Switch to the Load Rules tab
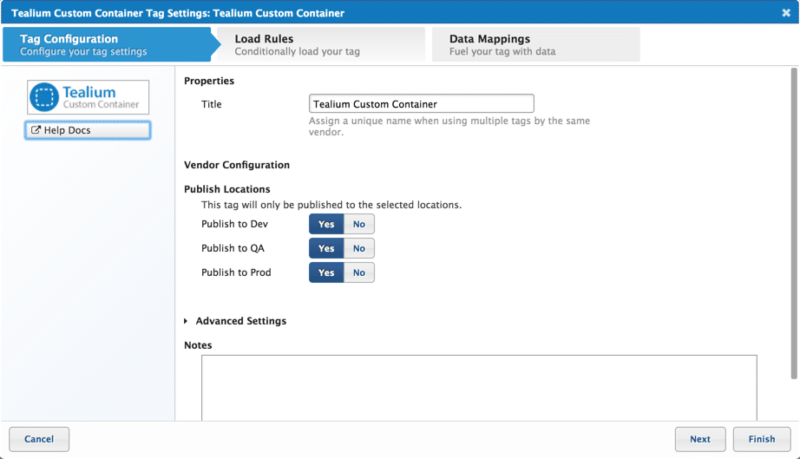800x459 pixels. point(321,44)
